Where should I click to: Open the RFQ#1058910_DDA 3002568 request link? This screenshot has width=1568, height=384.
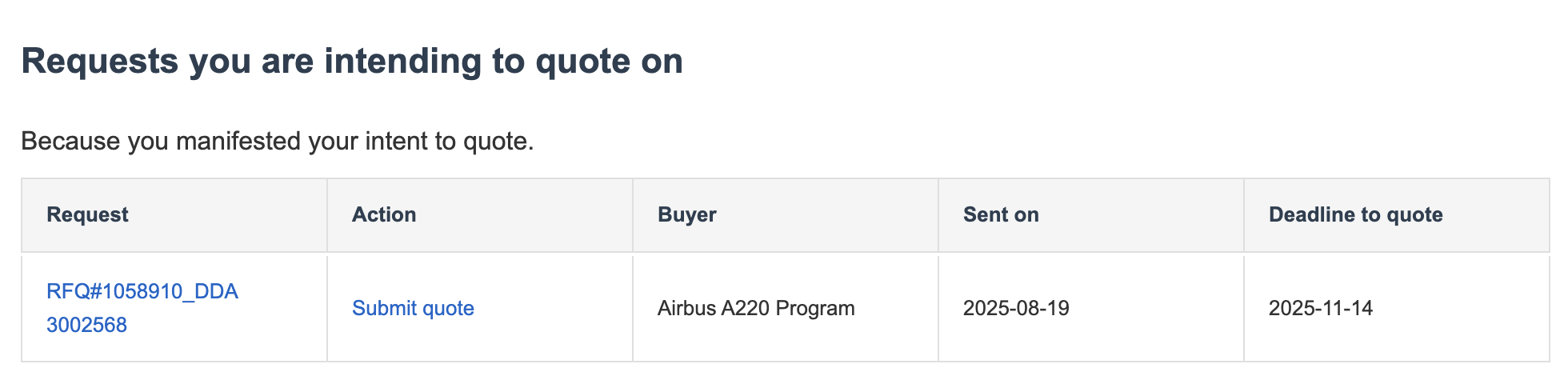click(142, 292)
